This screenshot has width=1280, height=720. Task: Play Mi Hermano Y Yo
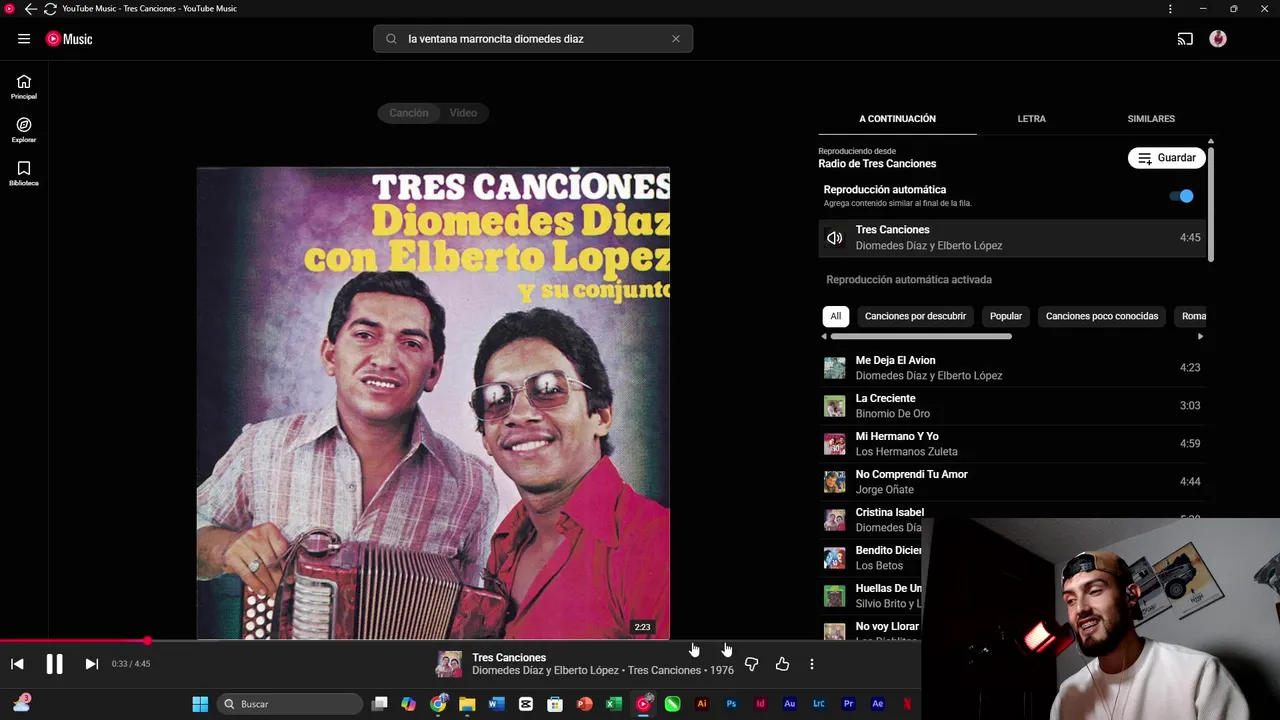coord(1012,444)
